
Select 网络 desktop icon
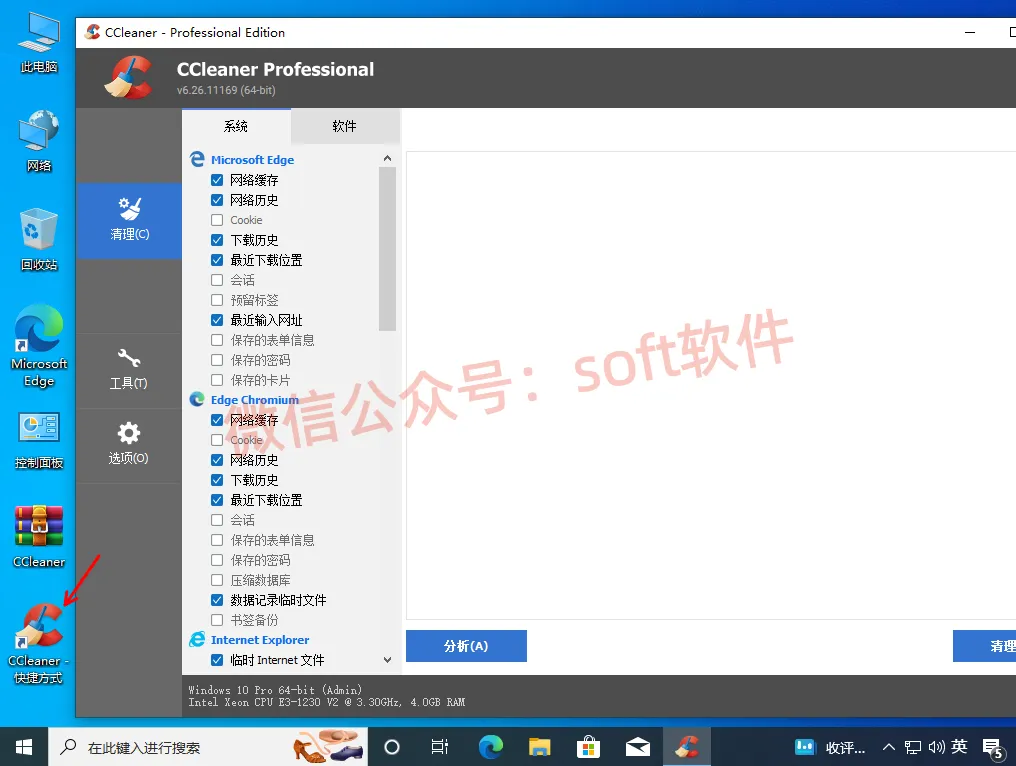point(39,141)
